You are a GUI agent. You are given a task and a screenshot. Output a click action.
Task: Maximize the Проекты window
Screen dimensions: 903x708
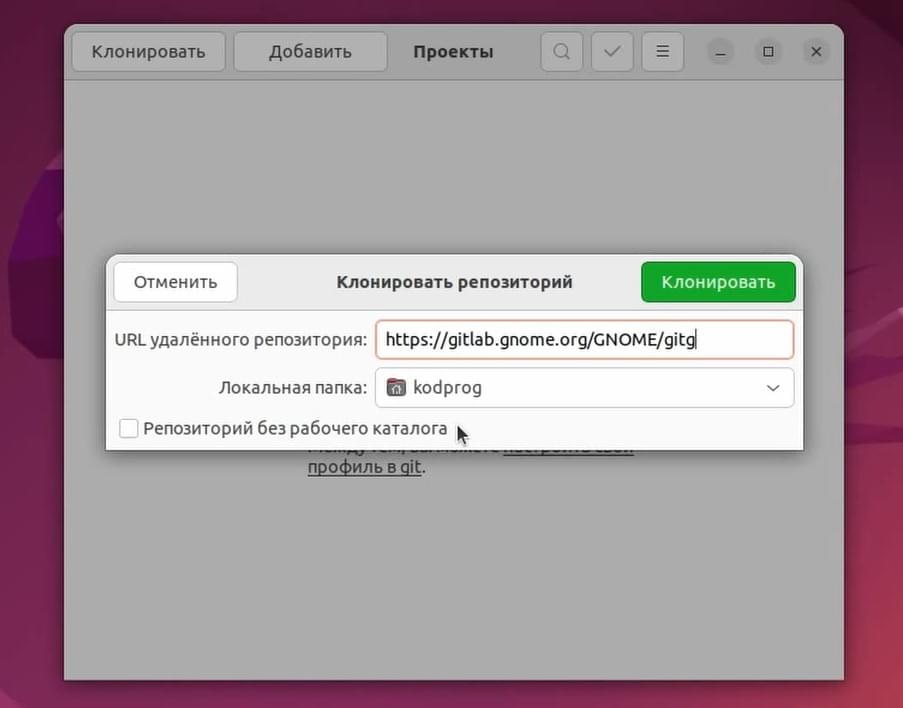pyautogui.click(x=768, y=52)
